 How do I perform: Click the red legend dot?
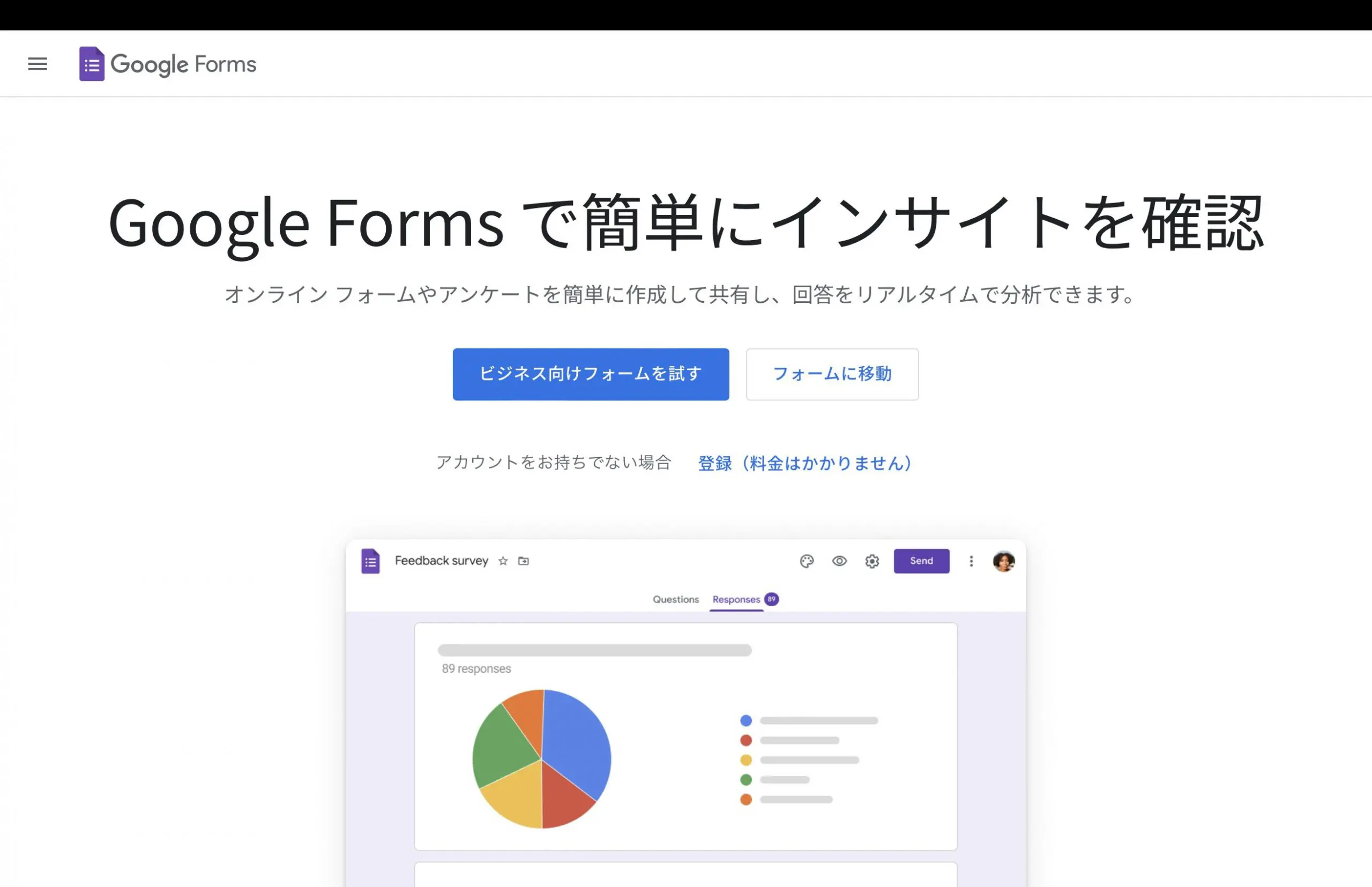(746, 740)
